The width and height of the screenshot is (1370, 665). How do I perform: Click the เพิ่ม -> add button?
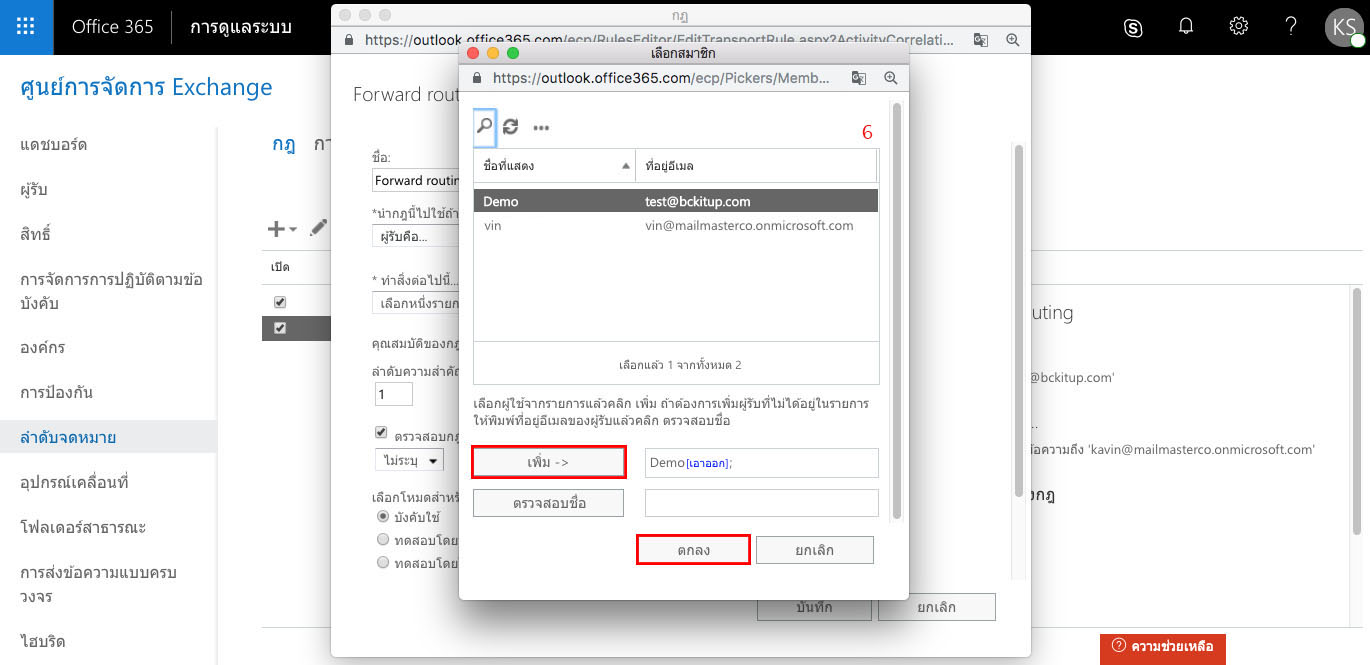(549, 462)
